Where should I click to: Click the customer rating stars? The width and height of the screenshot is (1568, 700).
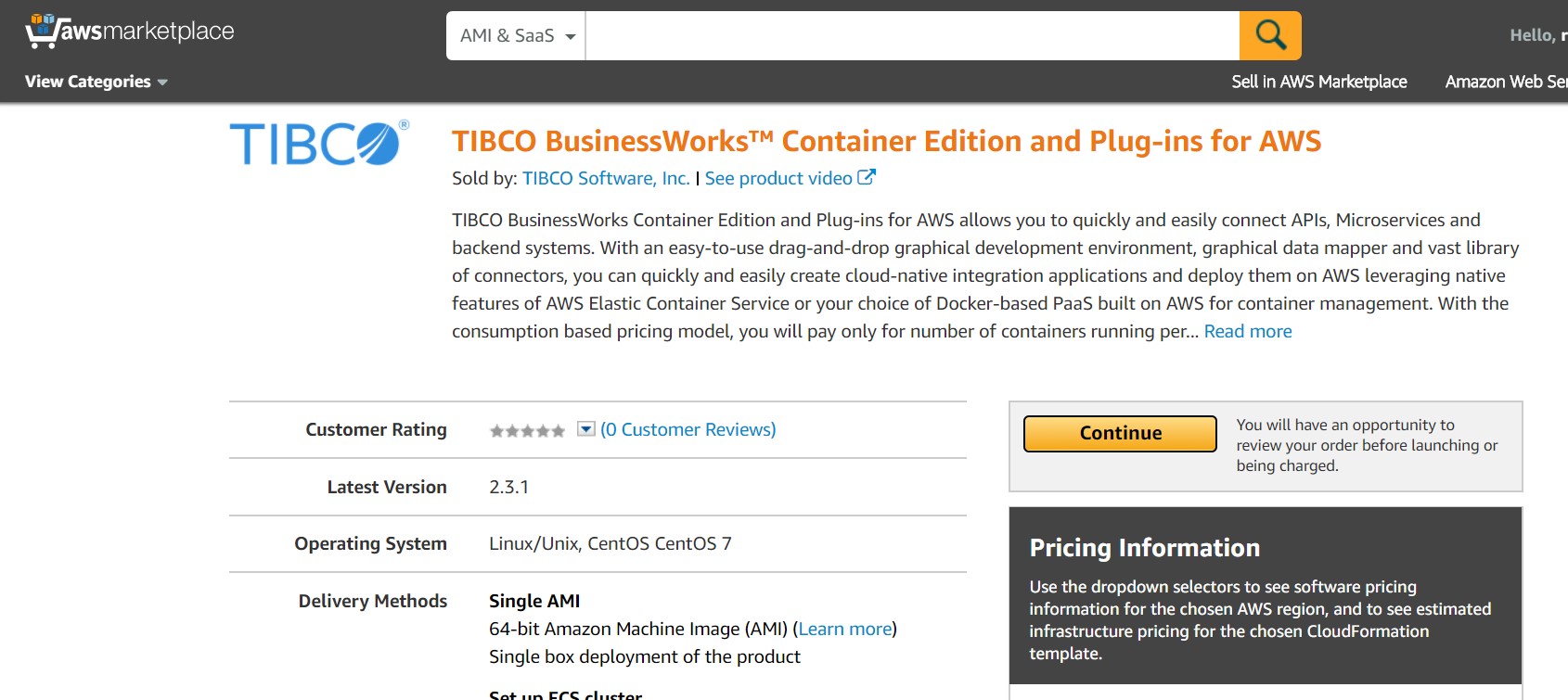click(527, 430)
